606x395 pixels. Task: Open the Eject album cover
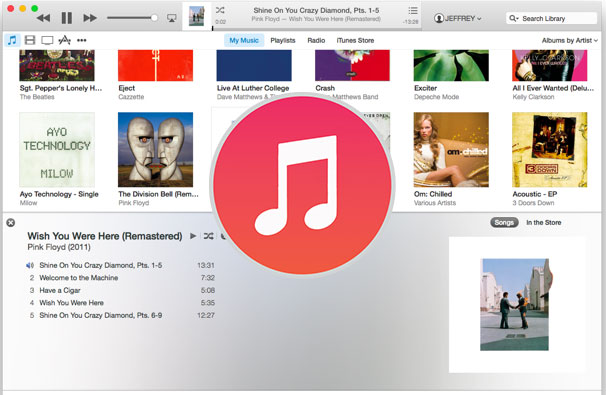(155, 65)
